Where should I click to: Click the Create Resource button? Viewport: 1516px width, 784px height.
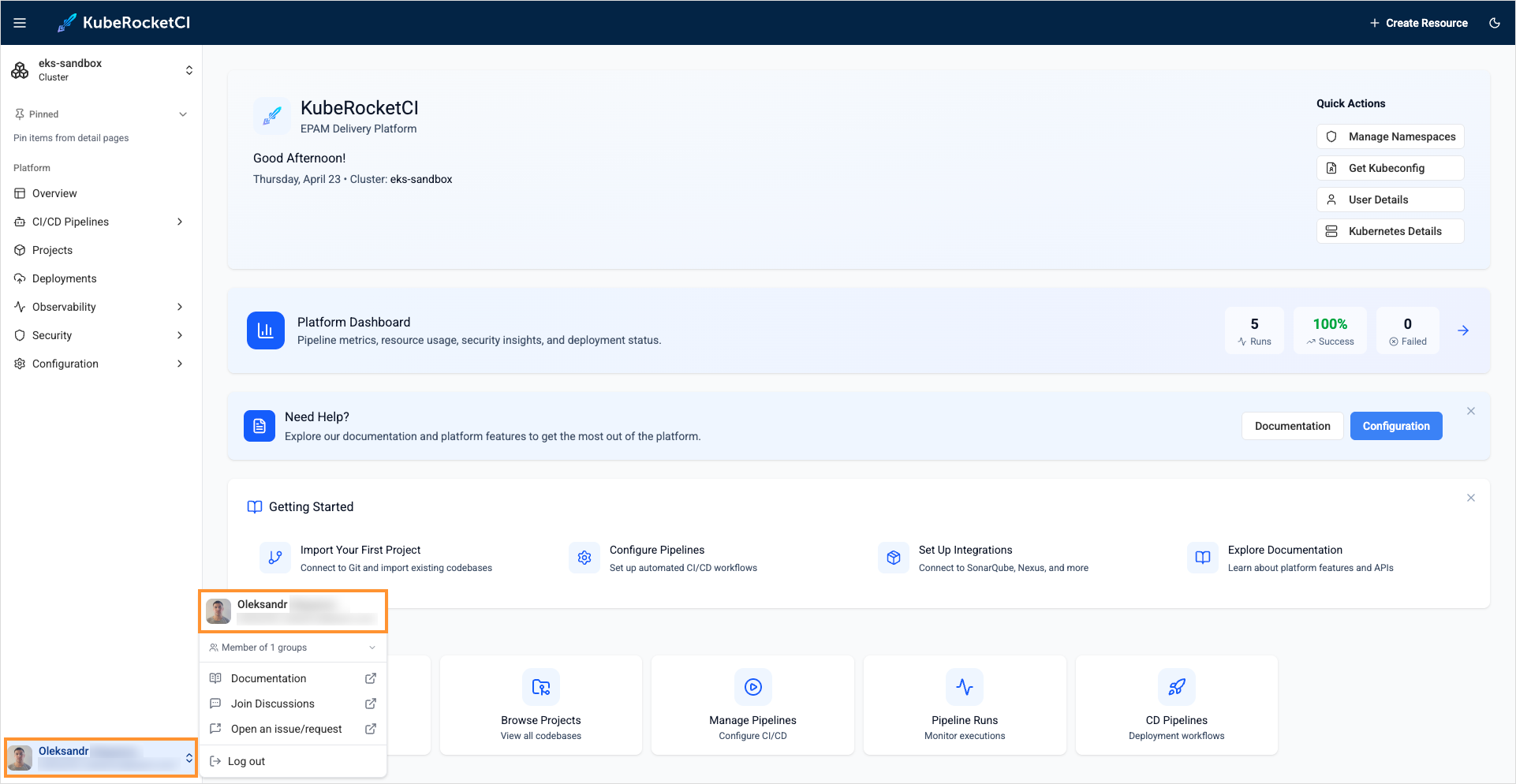1418,23
